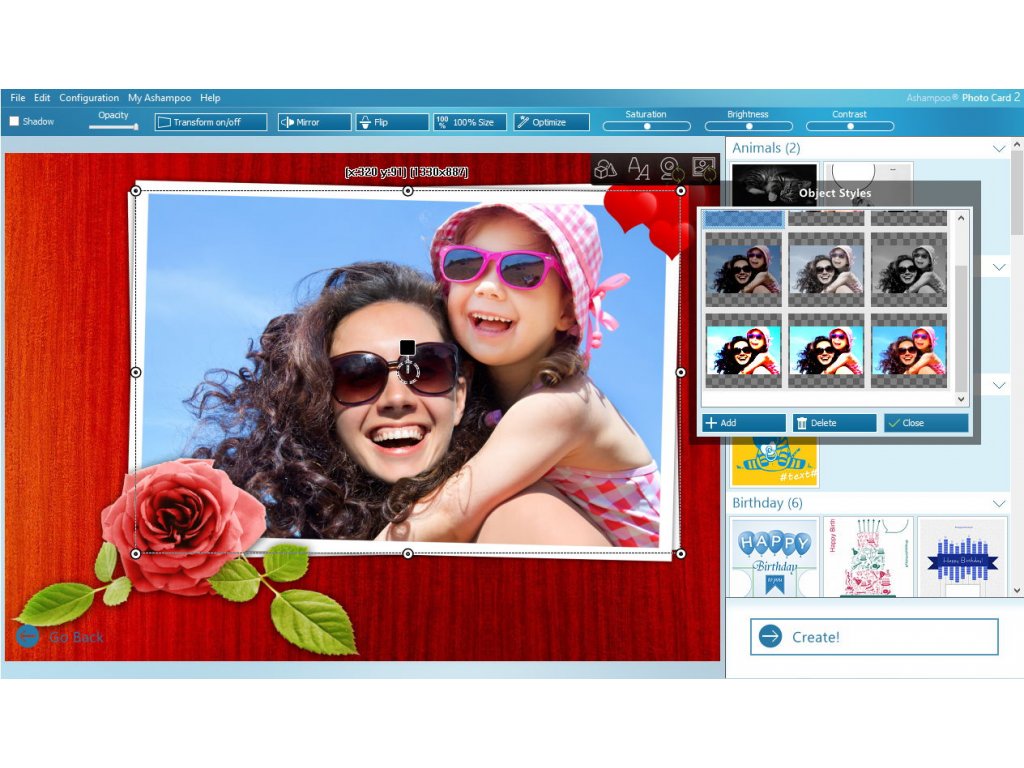Viewport: 1024px width, 768px height.
Task: Open the File menu
Action: (18, 98)
